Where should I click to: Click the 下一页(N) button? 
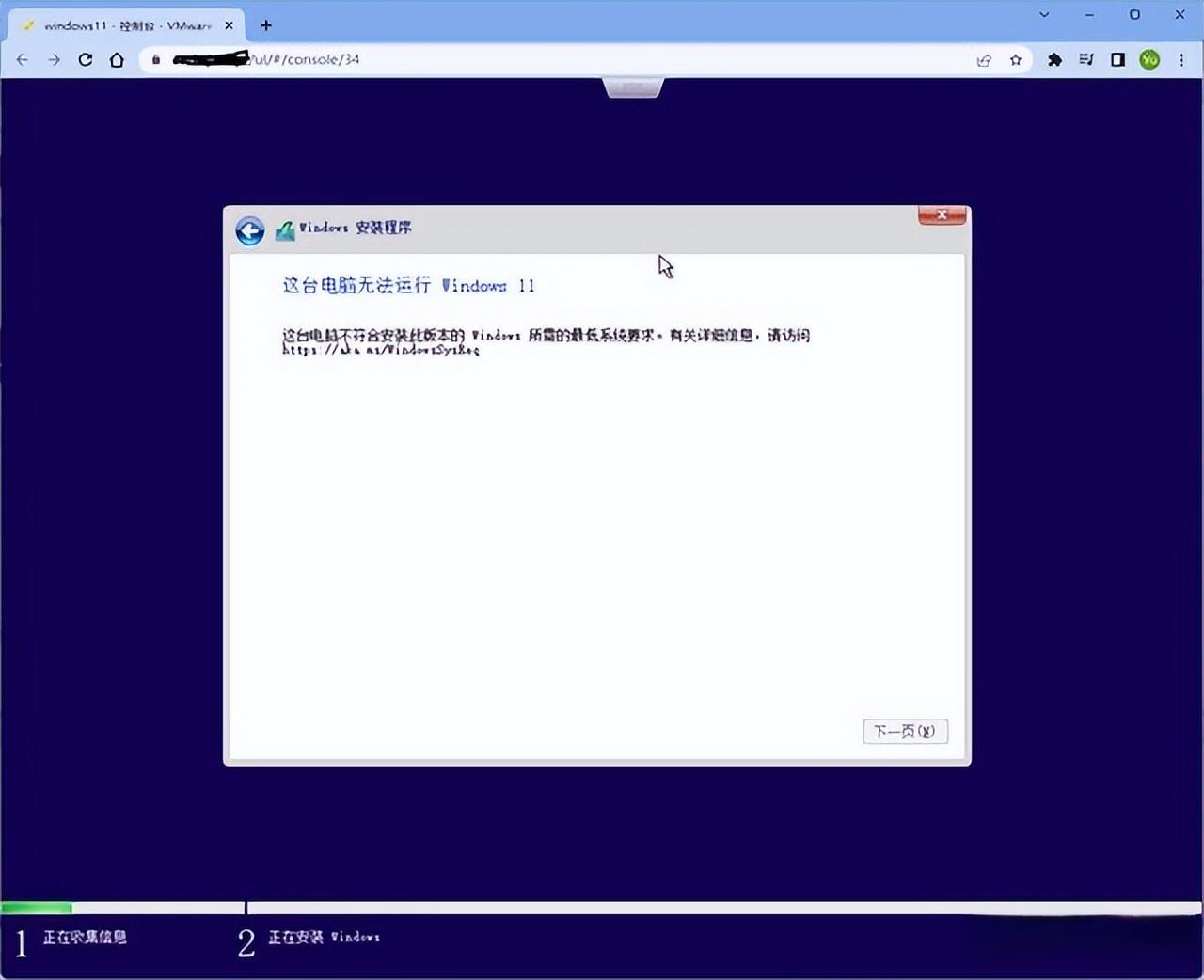click(x=904, y=731)
